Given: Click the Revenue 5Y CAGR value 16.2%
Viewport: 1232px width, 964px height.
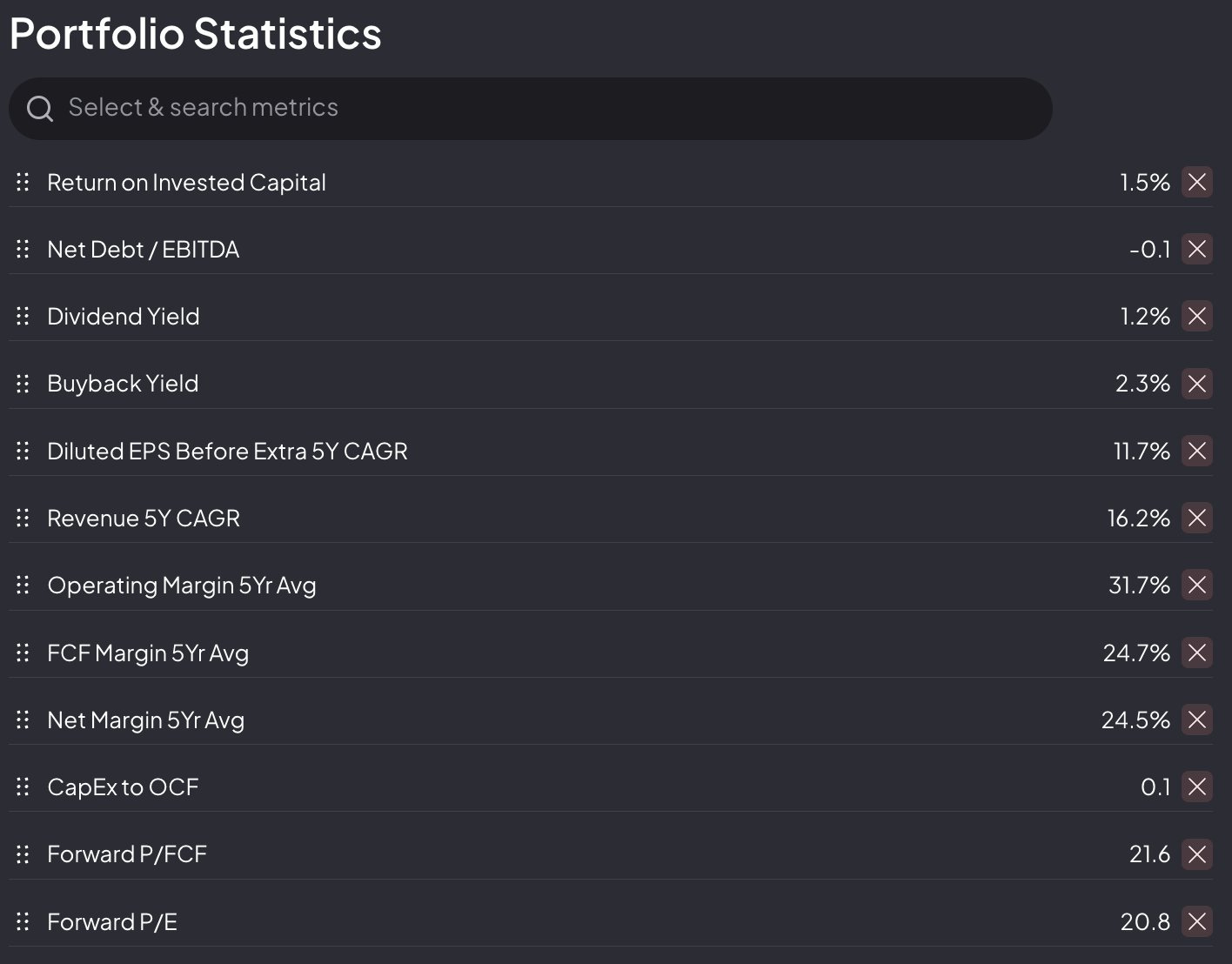Looking at the screenshot, I should click(x=1138, y=519).
